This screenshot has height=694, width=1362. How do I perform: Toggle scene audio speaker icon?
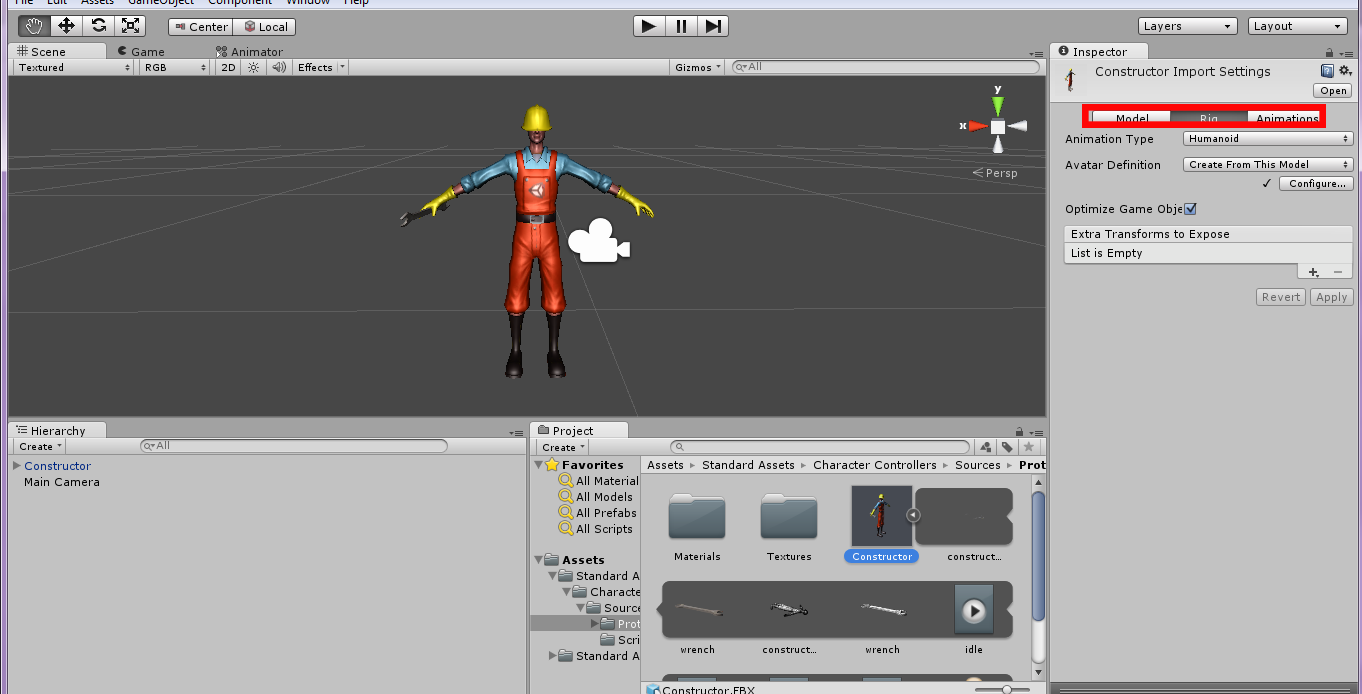tap(278, 67)
